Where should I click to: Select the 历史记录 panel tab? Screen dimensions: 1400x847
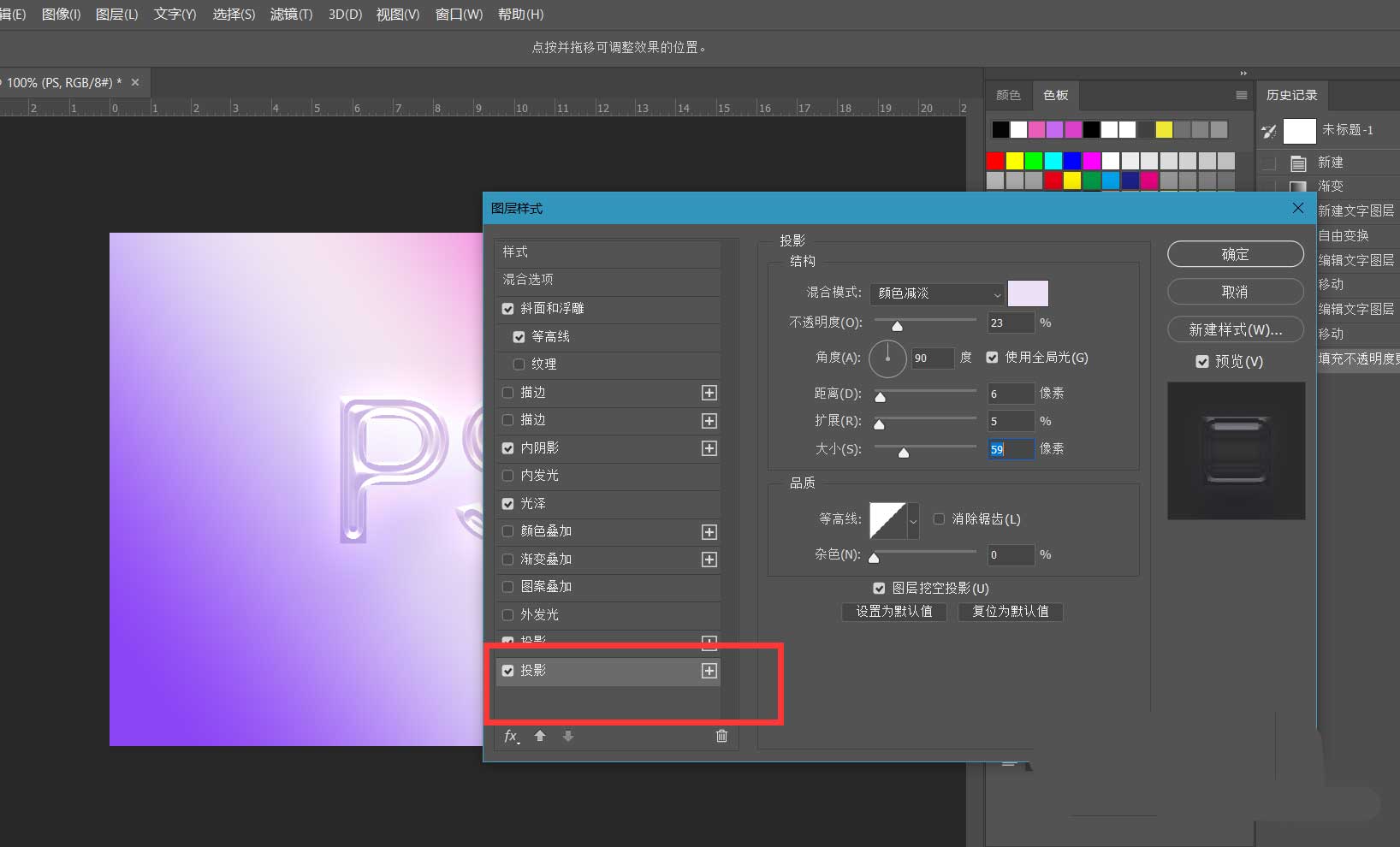pyautogui.click(x=1291, y=95)
